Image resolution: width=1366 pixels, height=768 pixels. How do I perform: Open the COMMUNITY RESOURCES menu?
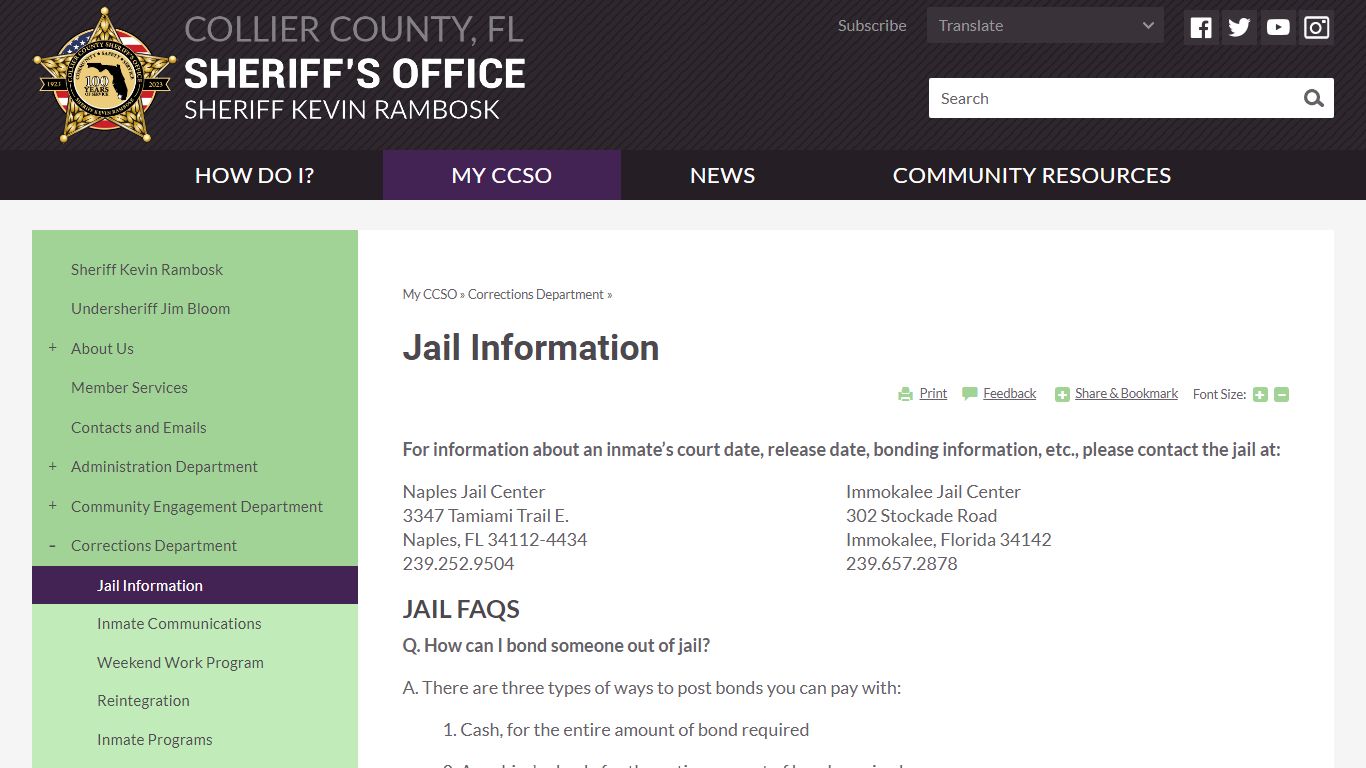[1032, 175]
